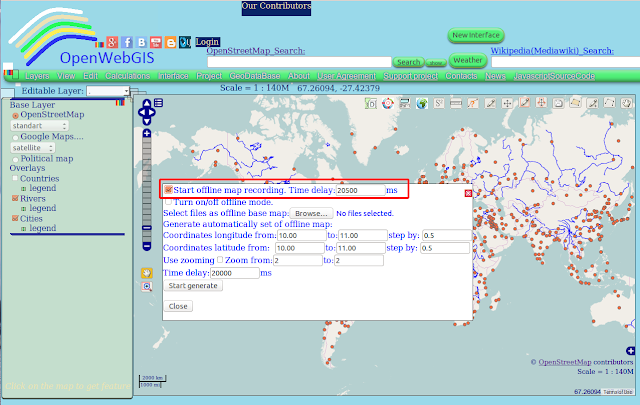Open the Project menu

209,76
